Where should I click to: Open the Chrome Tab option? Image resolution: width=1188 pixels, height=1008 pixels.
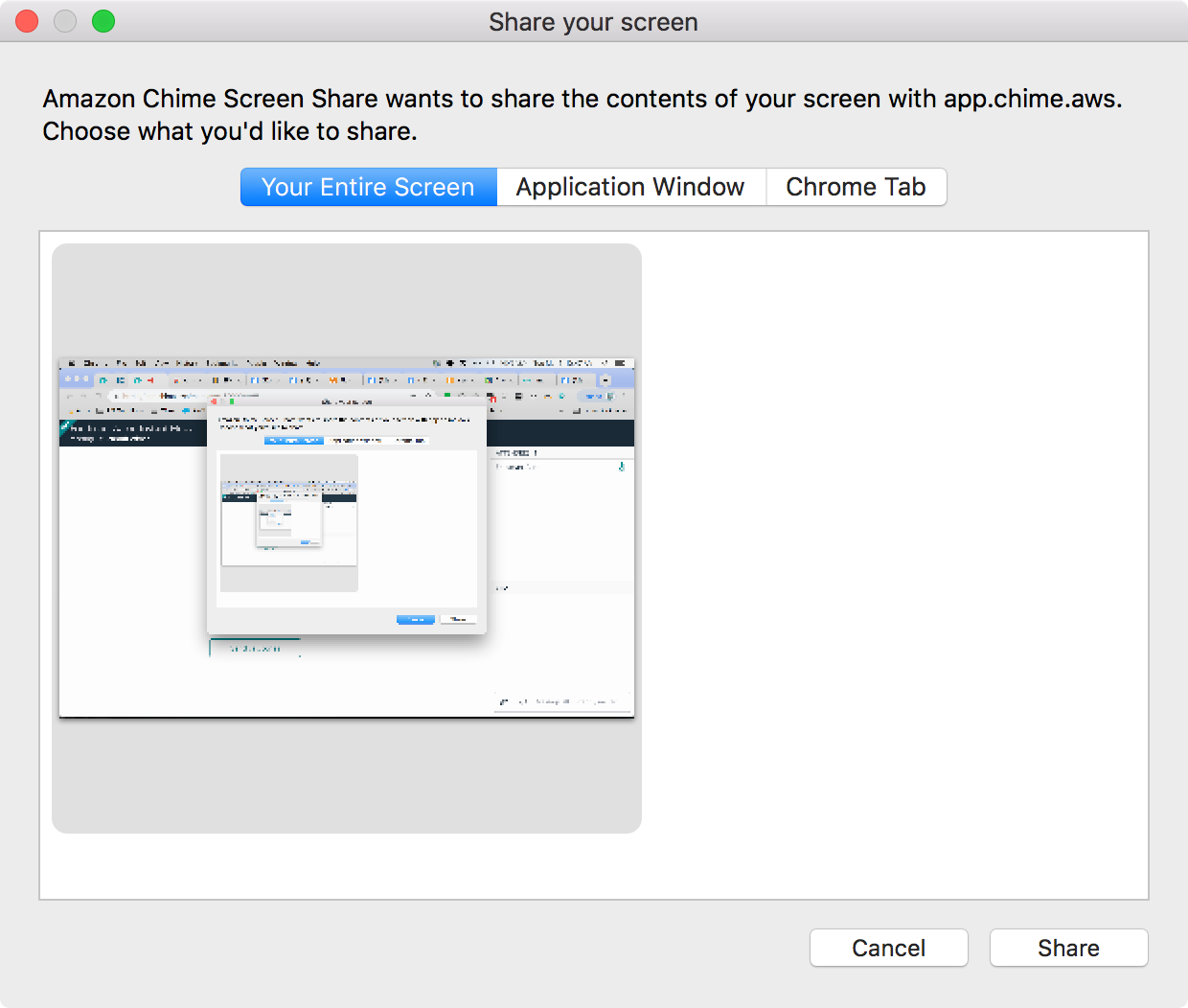[856, 187]
